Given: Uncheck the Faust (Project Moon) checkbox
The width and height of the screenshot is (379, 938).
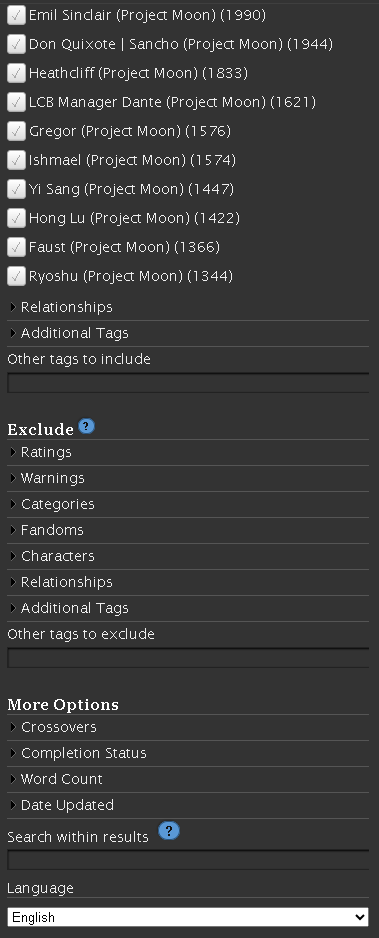Looking at the screenshot, I should pyautogui.click(x=16, y=247).
